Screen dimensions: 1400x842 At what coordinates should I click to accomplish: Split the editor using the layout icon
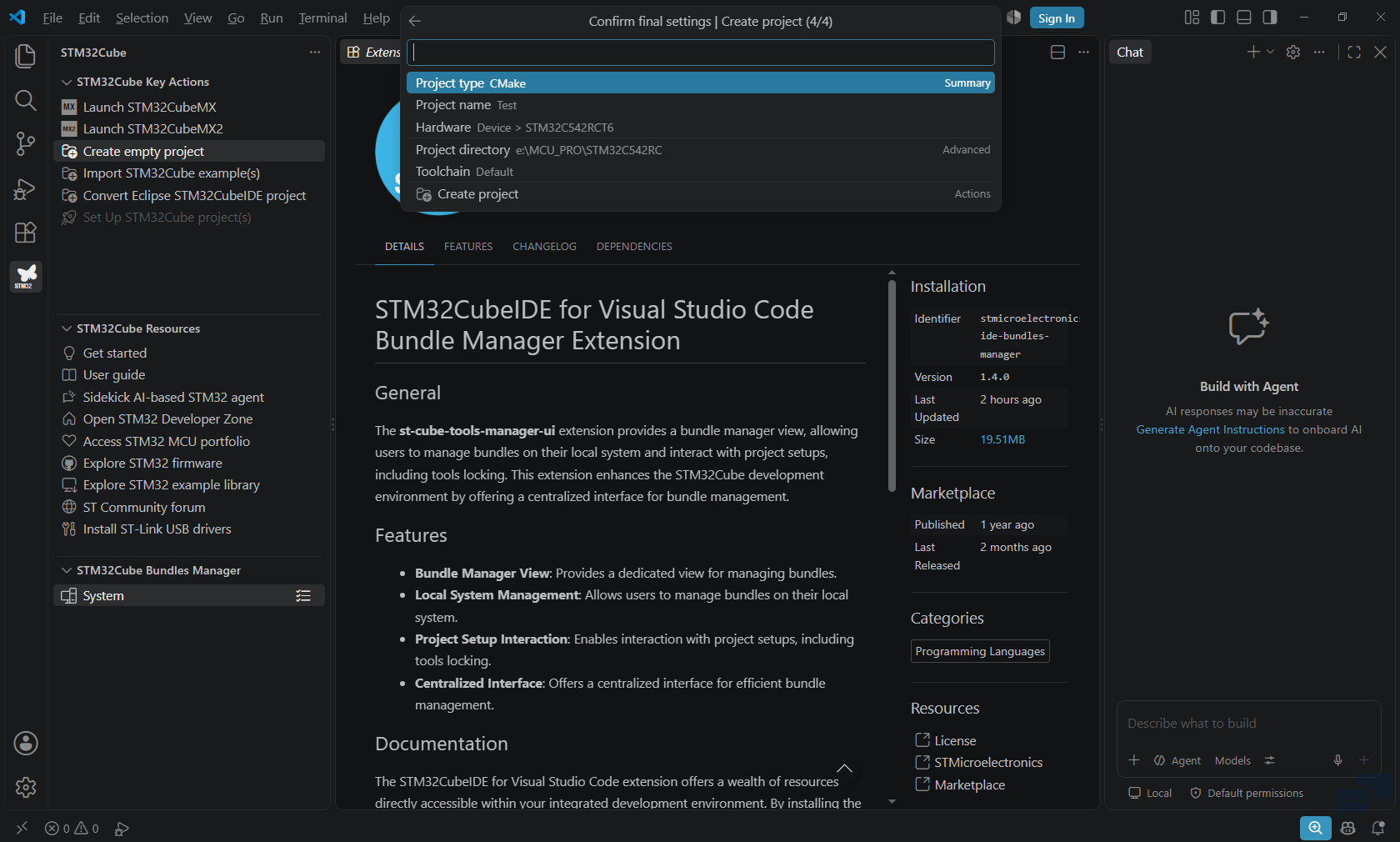pos(1057,52)
